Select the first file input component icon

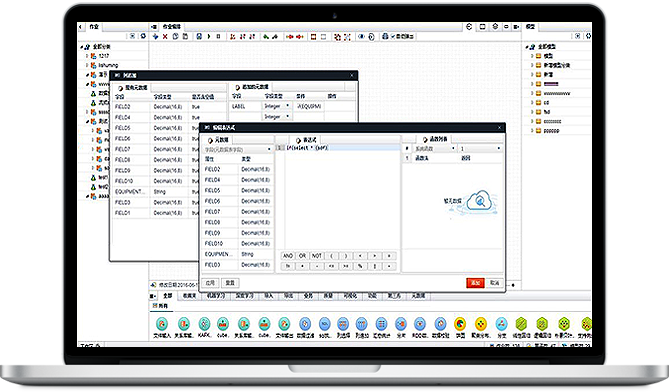pyautogui.click(x=162, y=324)
